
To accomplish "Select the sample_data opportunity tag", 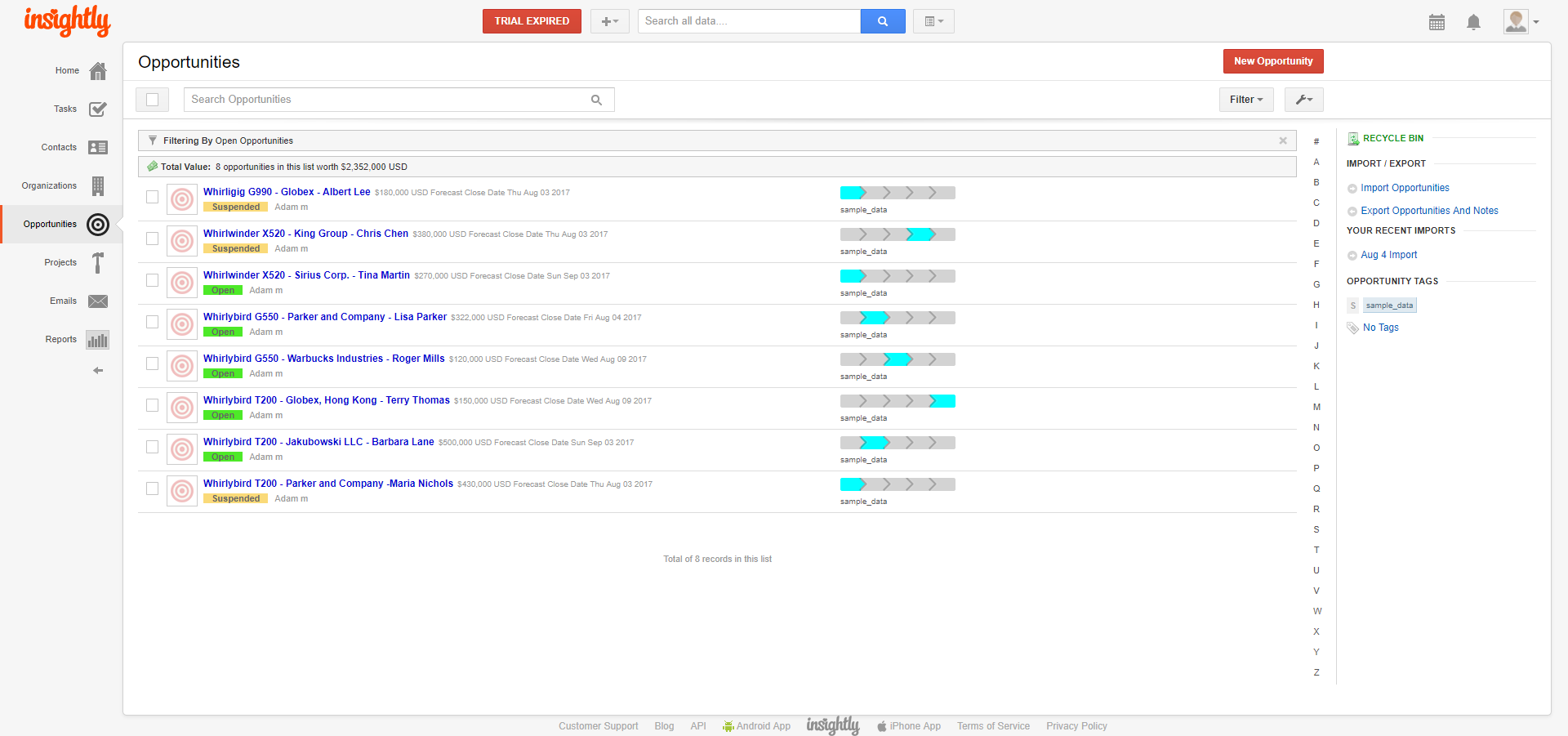I will pyautogui.click(x=1389, y=306).
